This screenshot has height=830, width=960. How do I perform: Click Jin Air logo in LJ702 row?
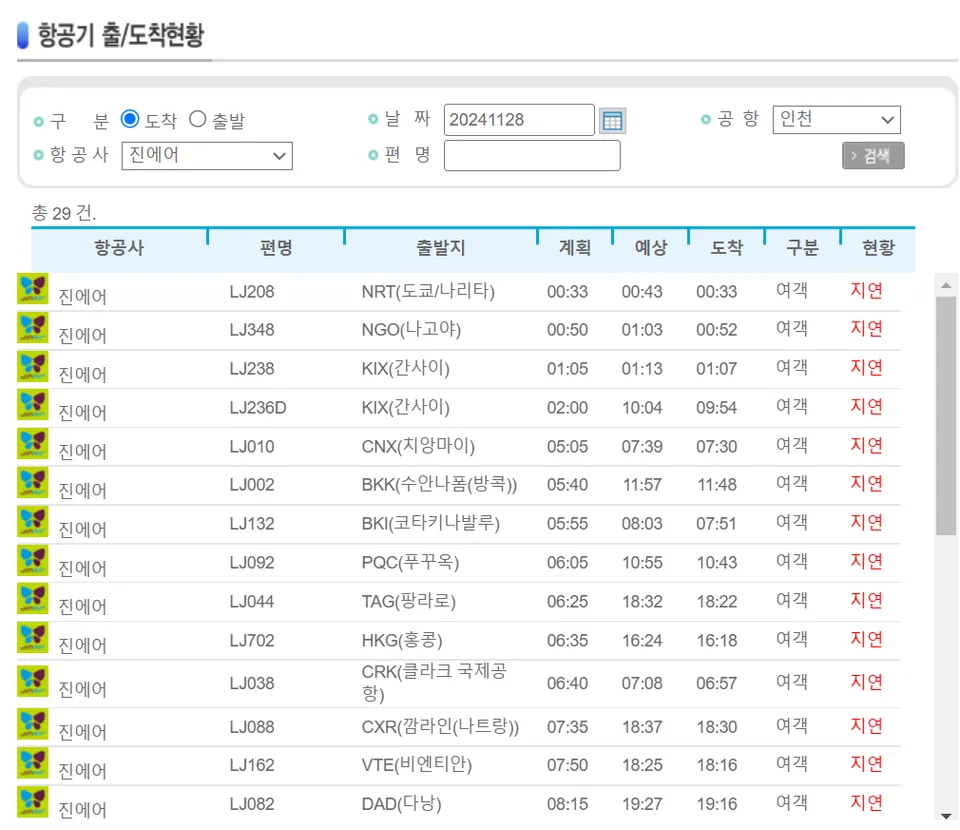[x=32, y=638]
